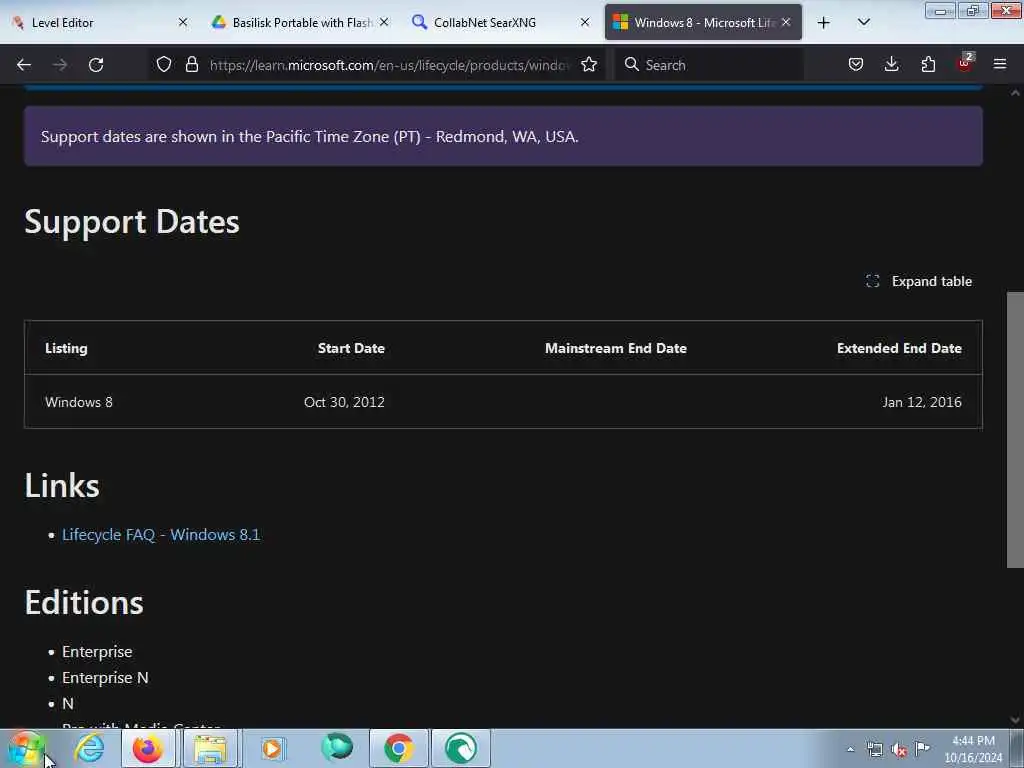Go back to the previous page

[24, 65]
